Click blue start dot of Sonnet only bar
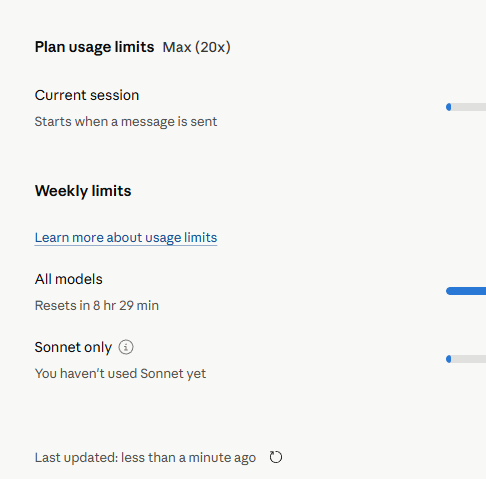Screen dimensions: 486x479 tap(449, 359)
